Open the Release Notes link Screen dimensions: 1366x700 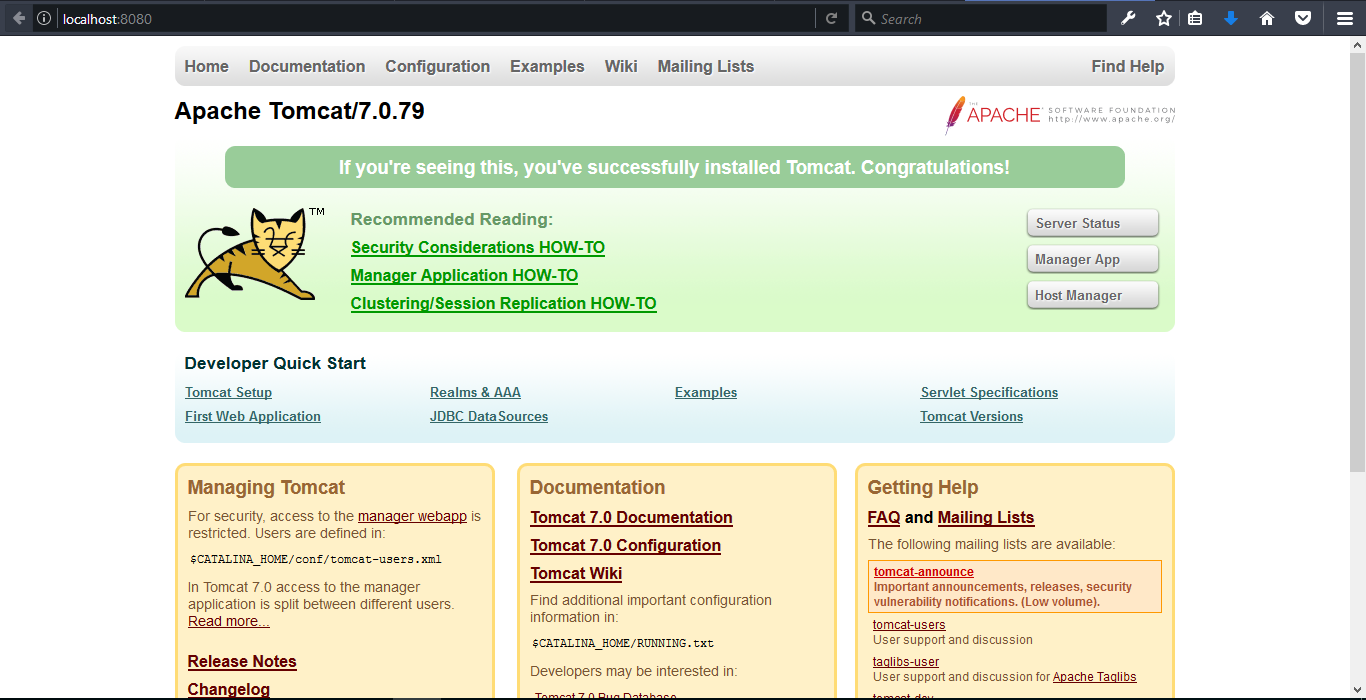pyautogui.click(x=242, y=661)
